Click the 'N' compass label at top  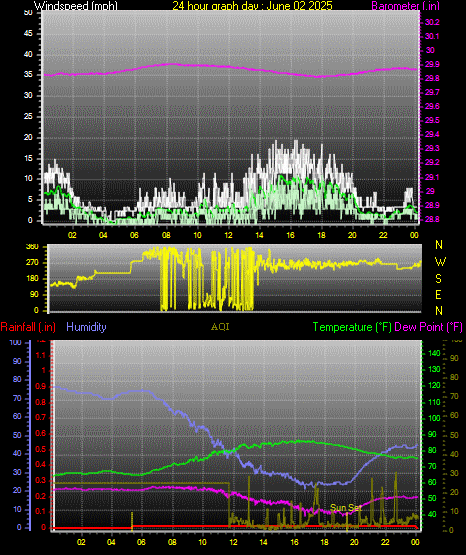point(439,245)
